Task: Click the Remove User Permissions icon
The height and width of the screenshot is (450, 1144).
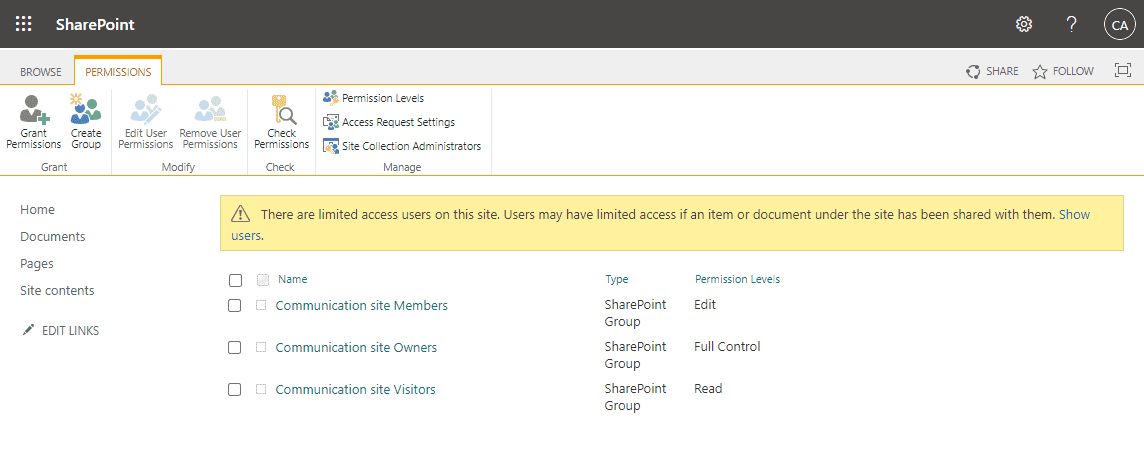Action: (210, 109)
